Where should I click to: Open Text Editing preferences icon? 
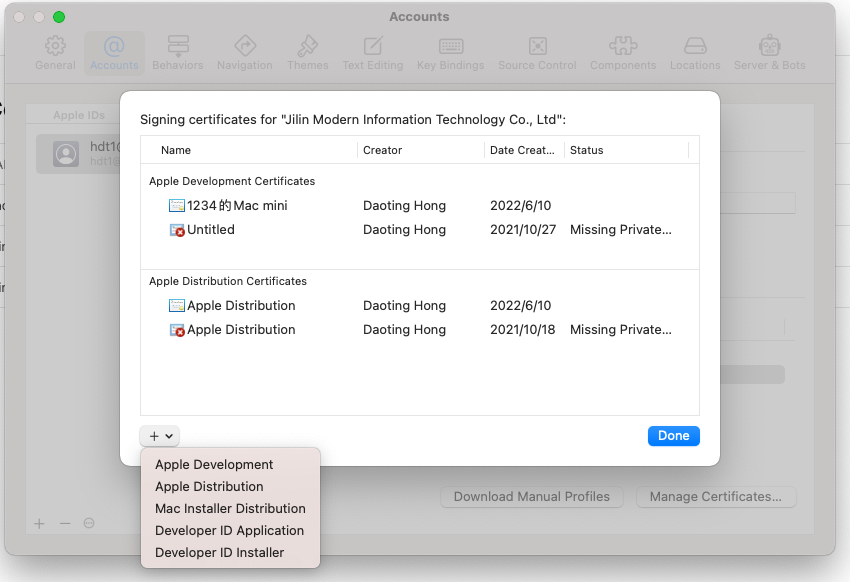click(373, 46)
